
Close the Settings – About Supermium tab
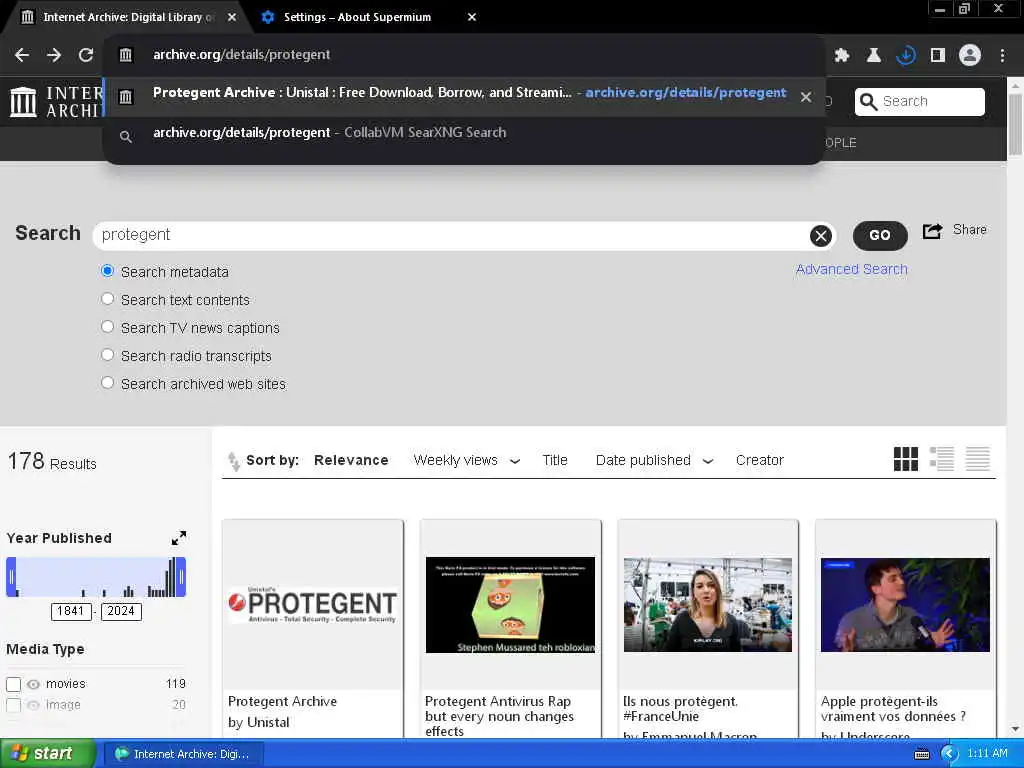[472, 17]
